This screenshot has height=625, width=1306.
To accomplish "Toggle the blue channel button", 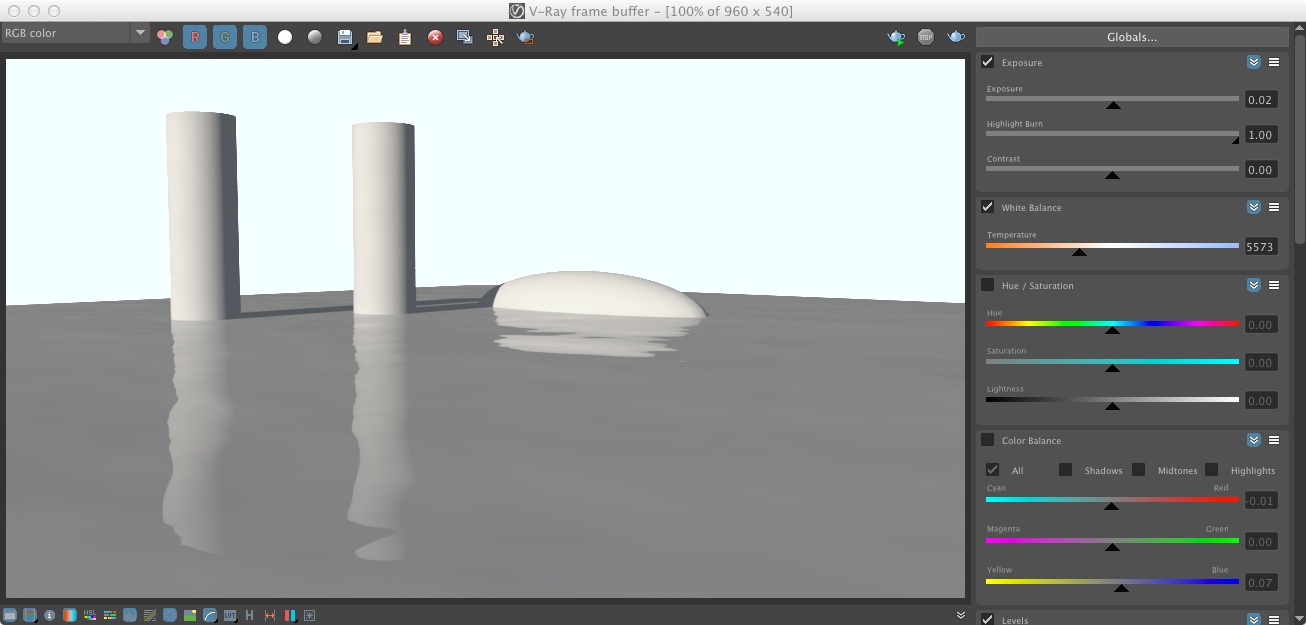I will point(255,37).
